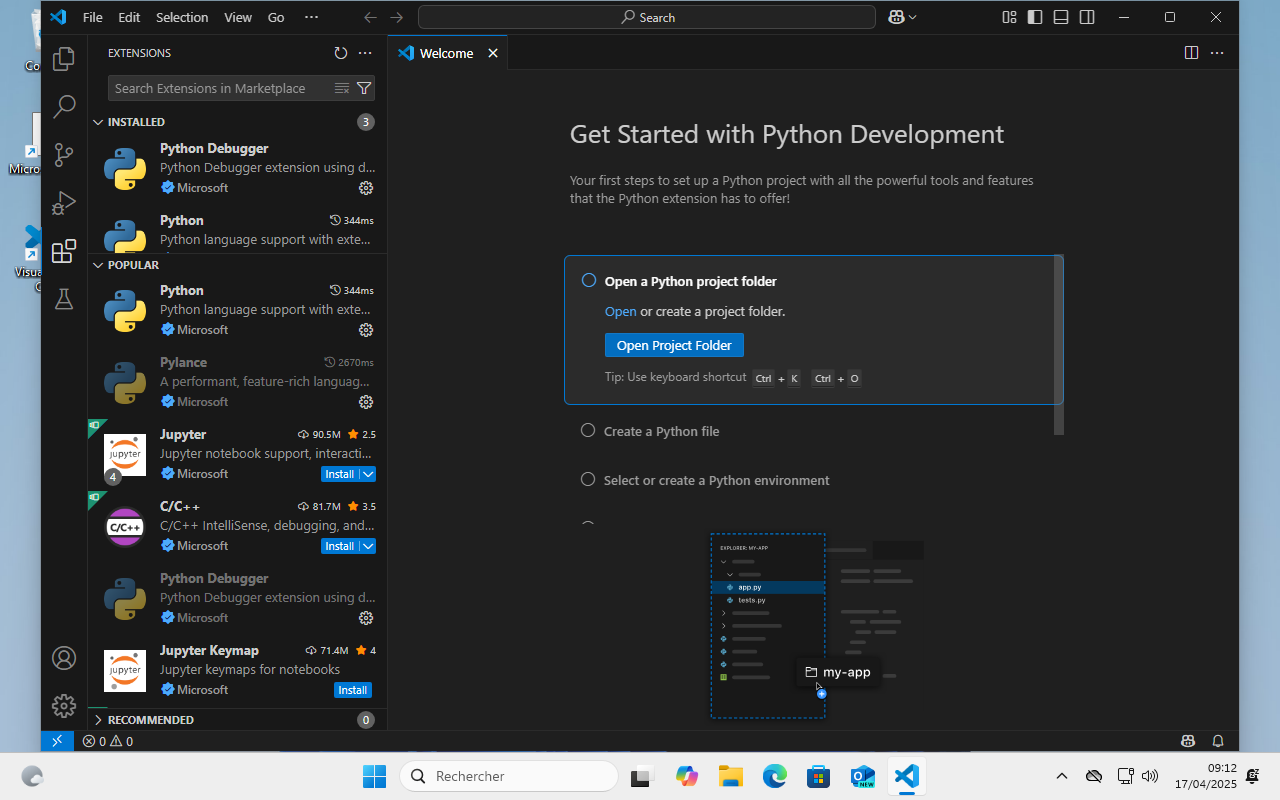Expand the RECOMMENDED extensions section

point(98,720)
